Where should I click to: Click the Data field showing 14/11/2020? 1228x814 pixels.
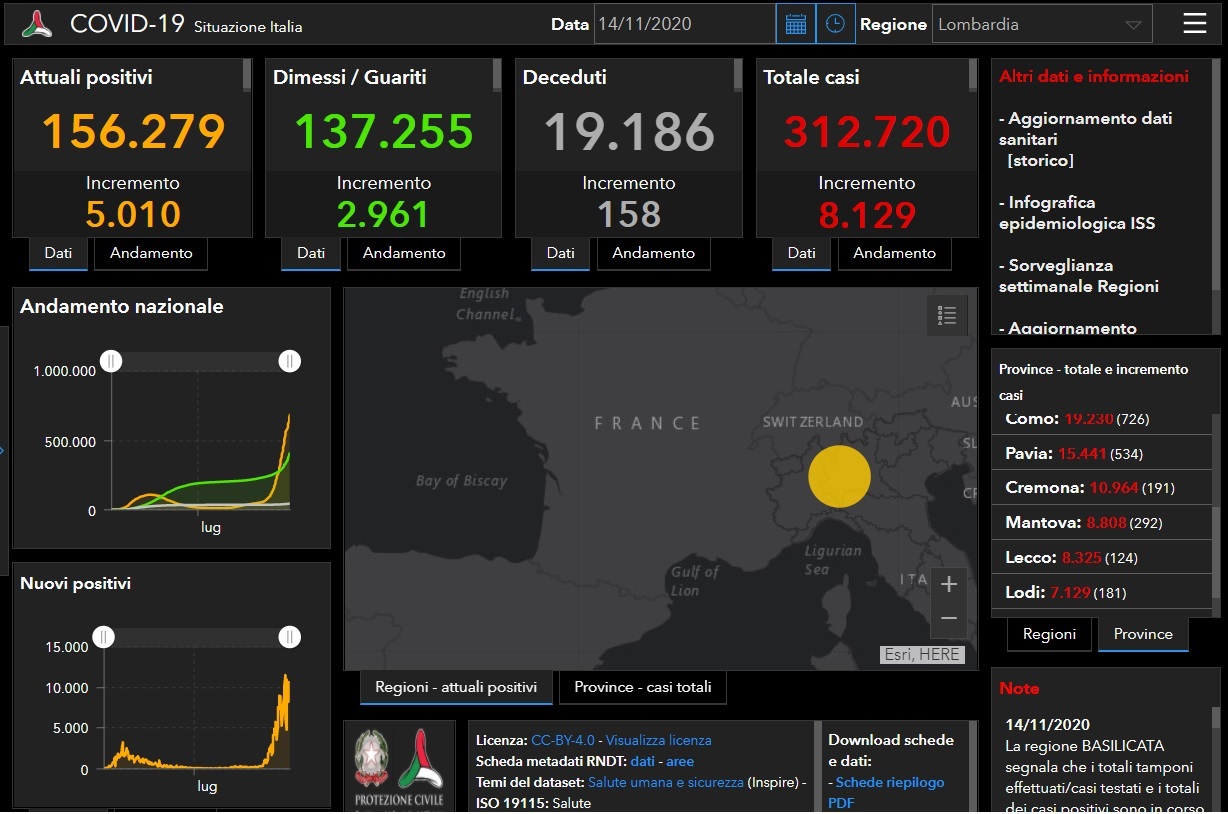(684, 24)
